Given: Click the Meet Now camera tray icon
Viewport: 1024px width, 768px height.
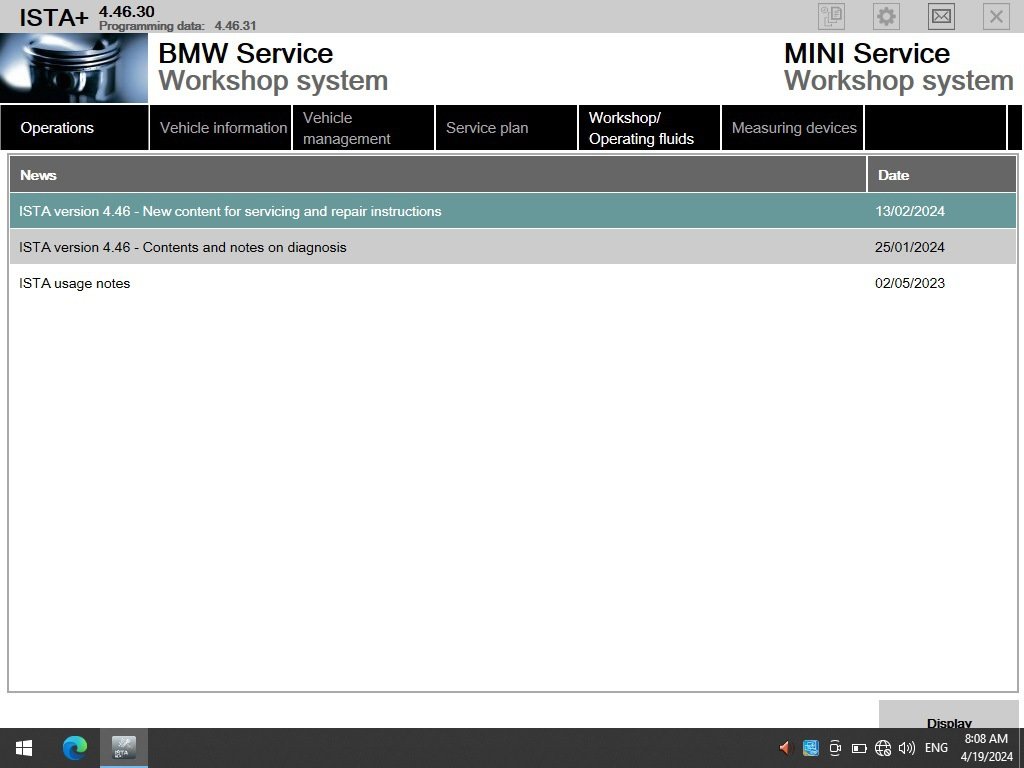Looking at the screenshot, I should coord(835,748).
